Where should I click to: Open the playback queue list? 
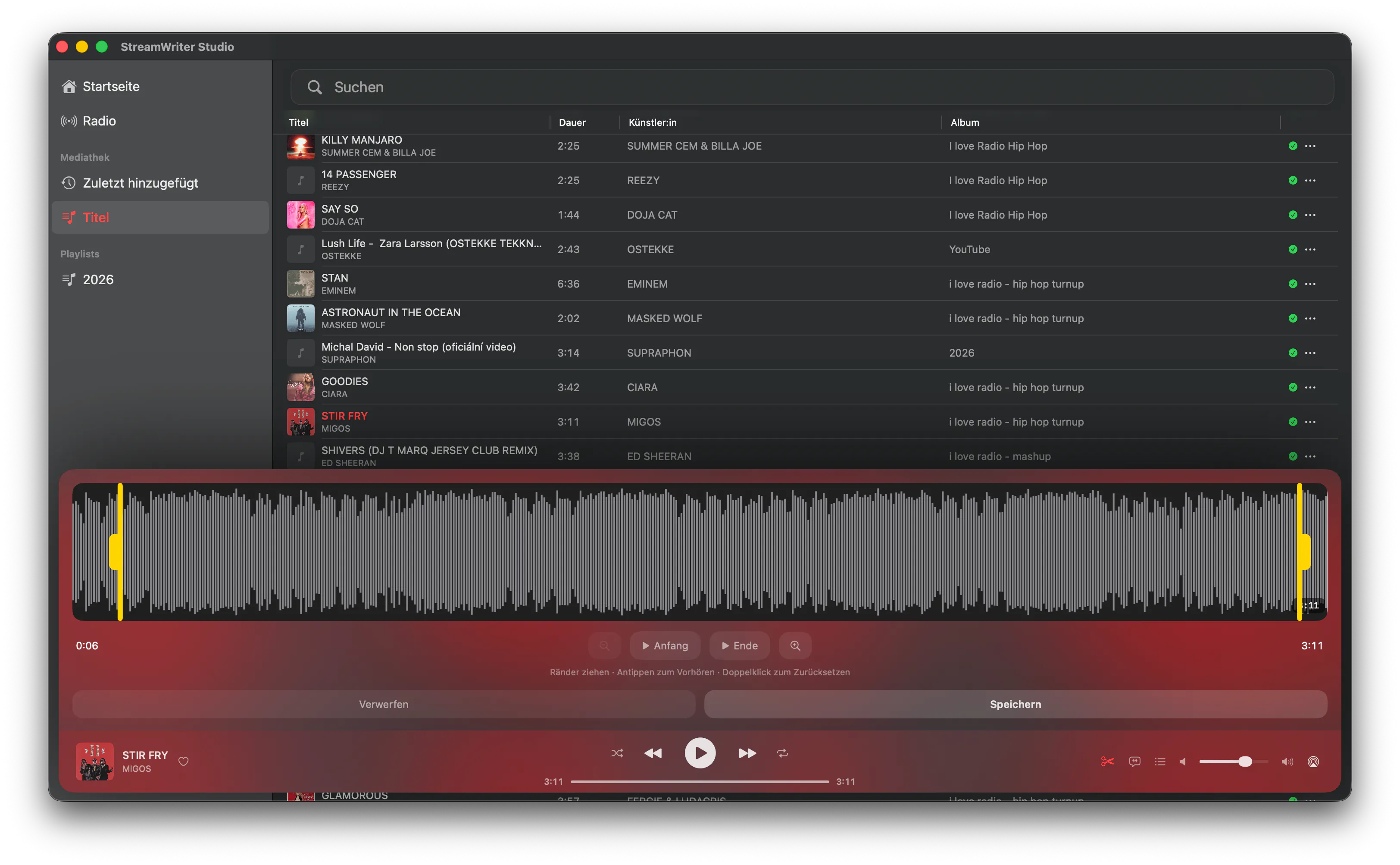1160,762
